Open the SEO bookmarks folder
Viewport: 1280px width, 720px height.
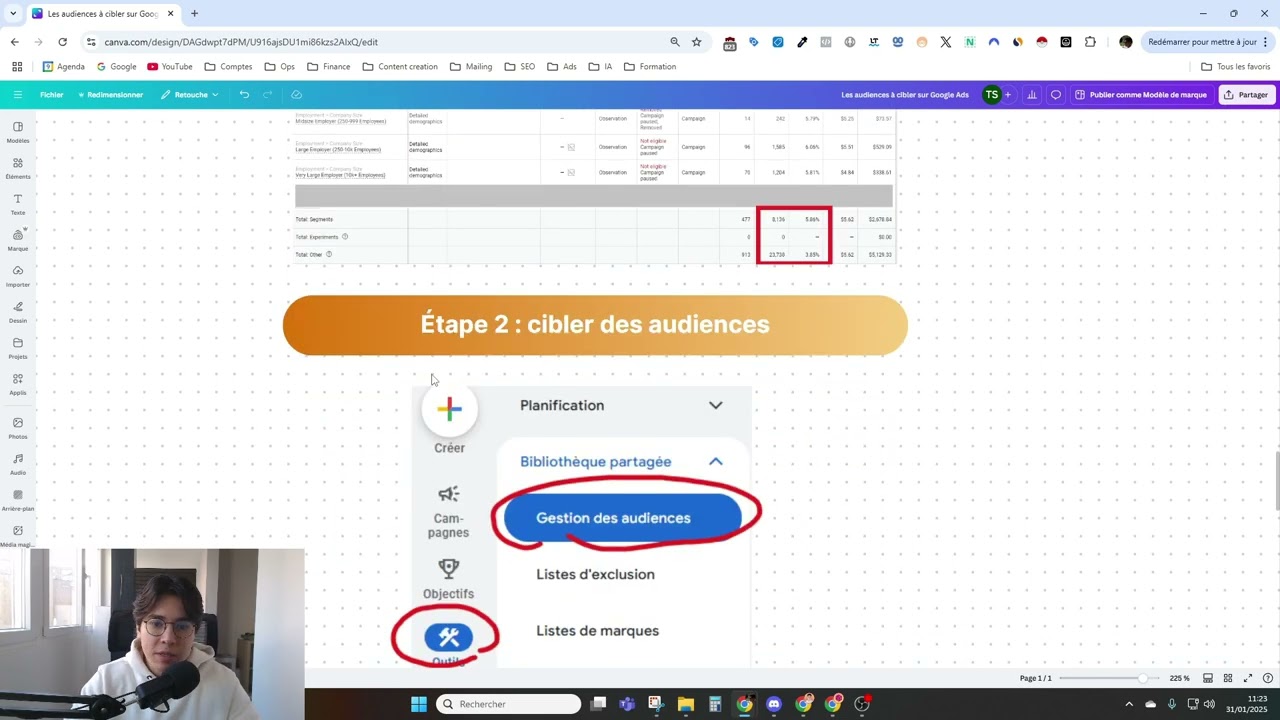(x=520, y=67)
